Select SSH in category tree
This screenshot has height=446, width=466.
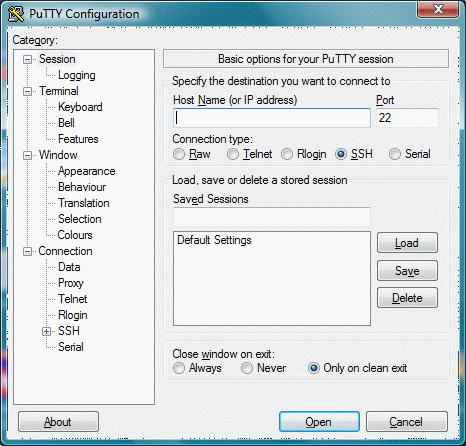(69, 331)
